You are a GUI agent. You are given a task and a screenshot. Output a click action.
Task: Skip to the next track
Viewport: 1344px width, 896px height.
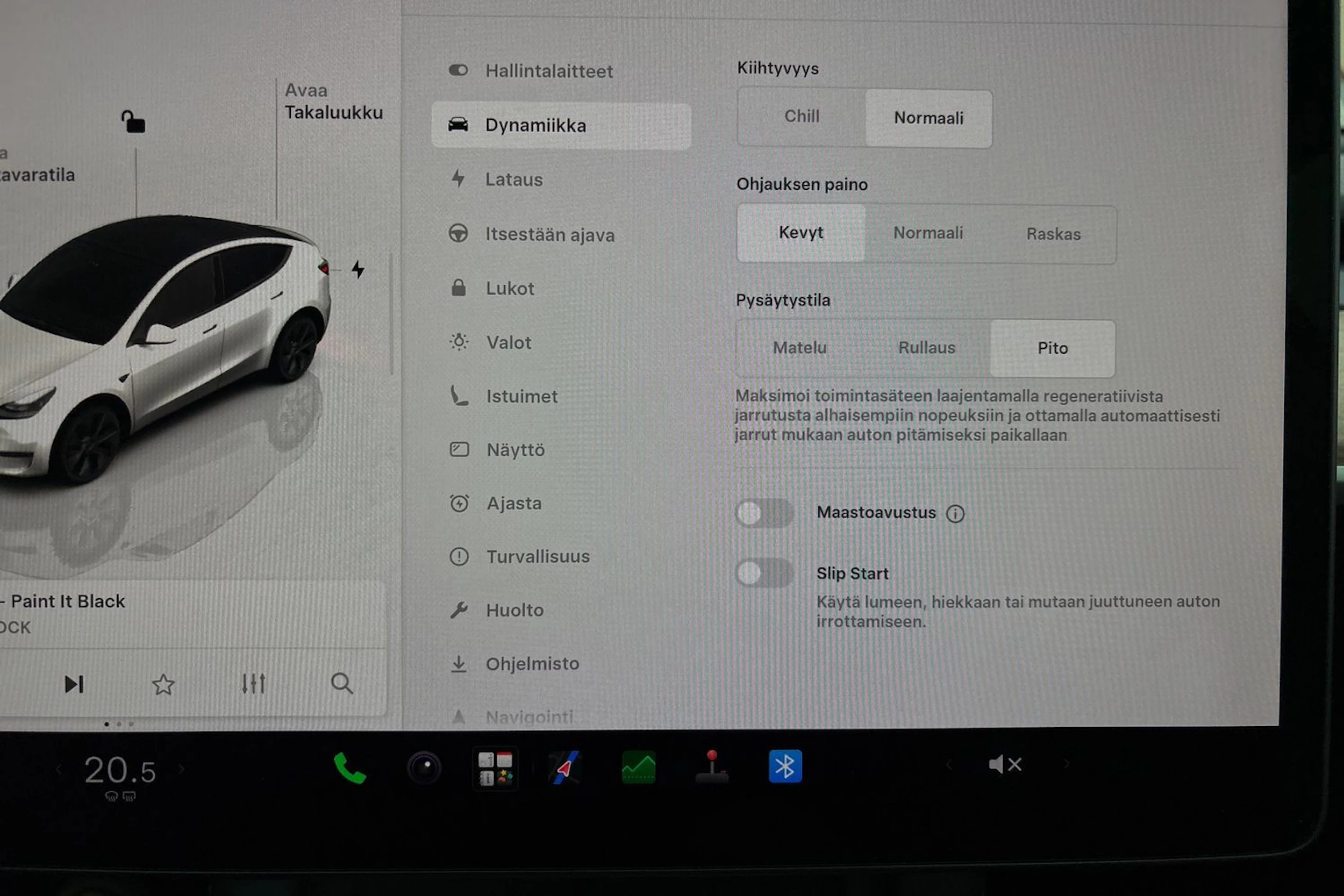[74, 684]
